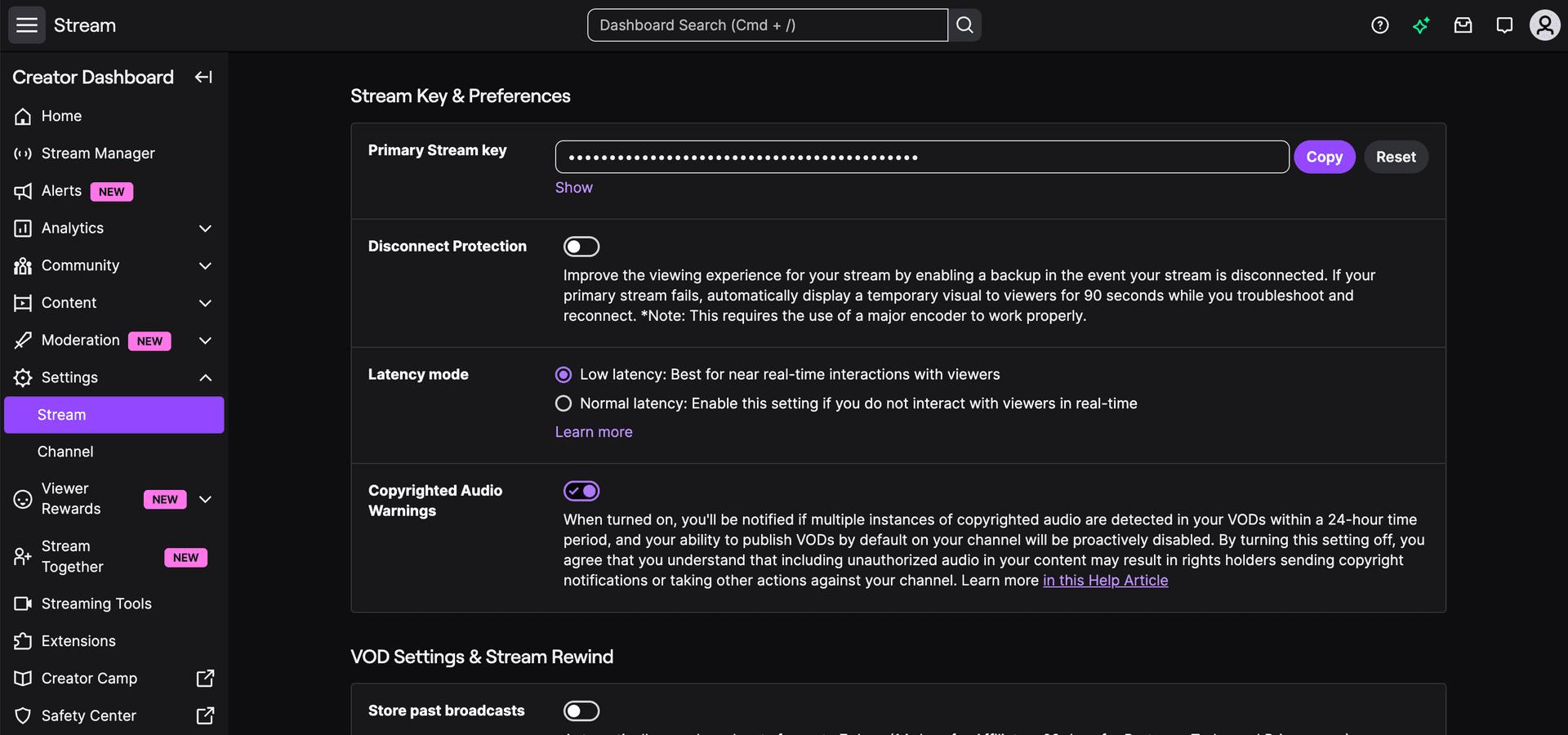Open the hamburger navigation menu
Image resolution: width=1568 pixels, height=735 pixels.
coord(27,25)
